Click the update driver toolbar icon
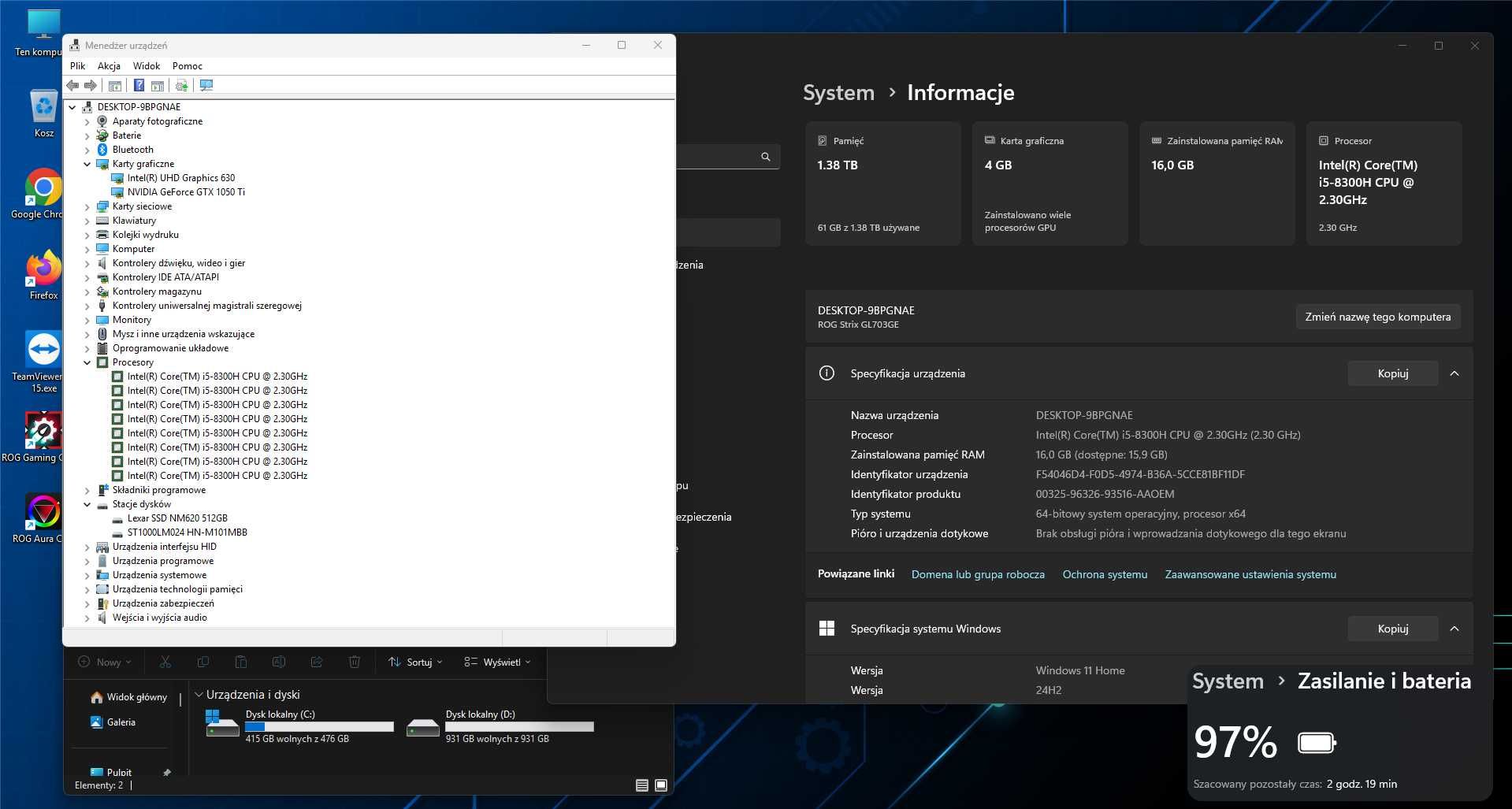This screenshot has width=1512, height=809. 182,85
